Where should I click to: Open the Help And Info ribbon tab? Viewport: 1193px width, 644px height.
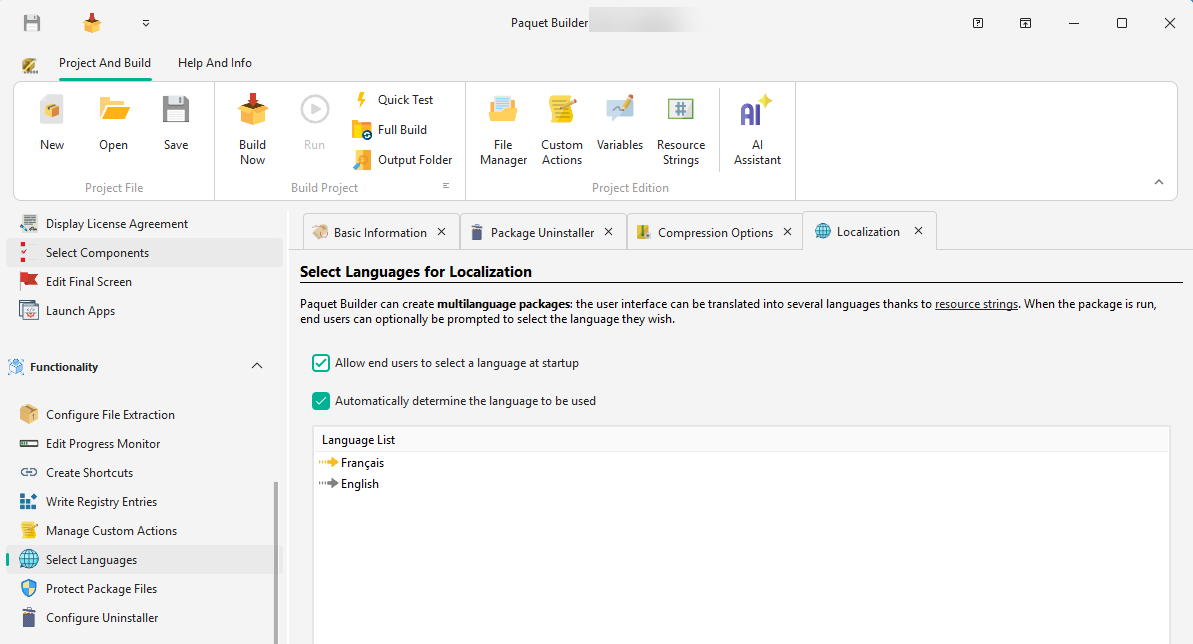214,62
